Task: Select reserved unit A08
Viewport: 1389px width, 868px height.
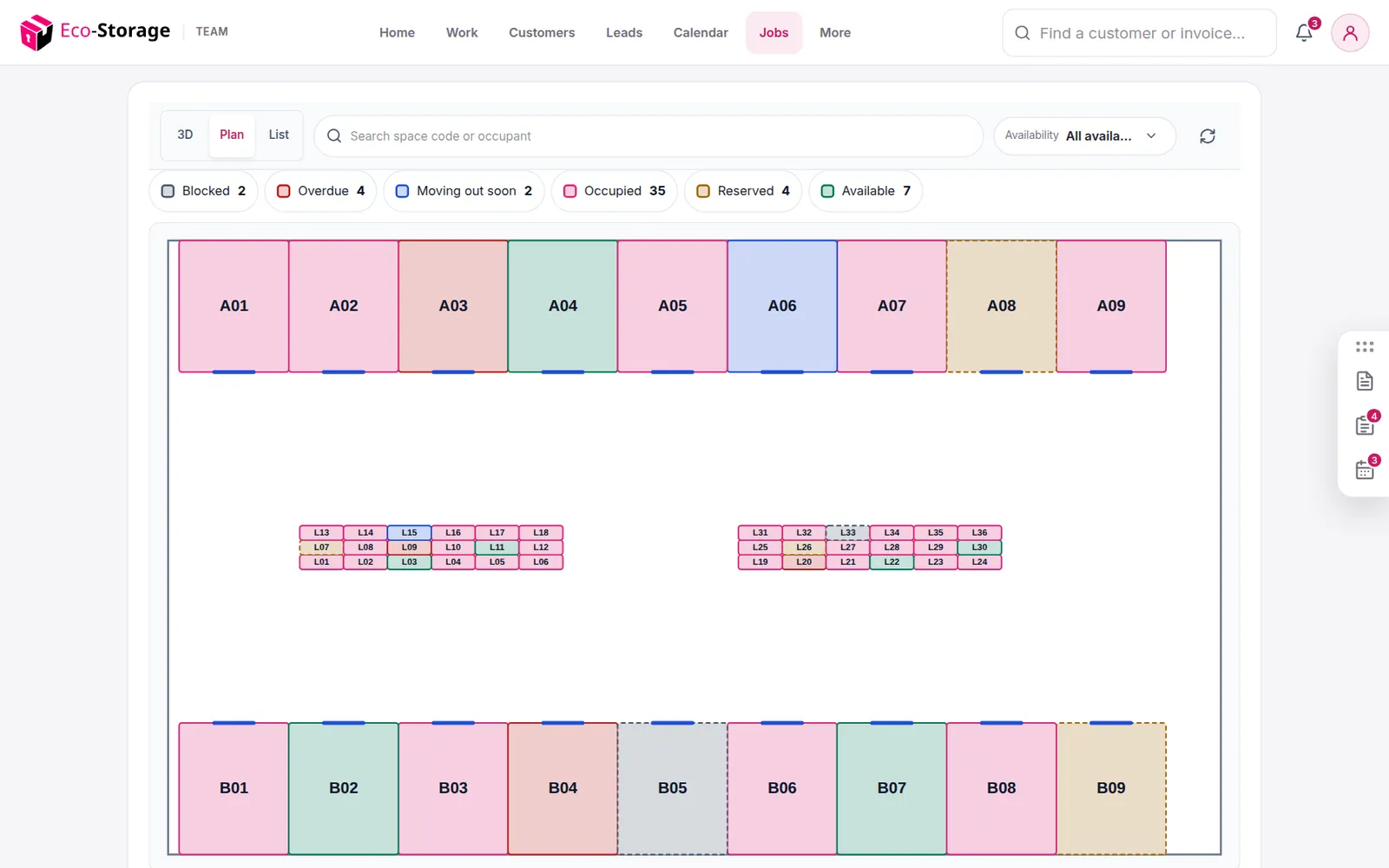Action: click(1001, 306)
